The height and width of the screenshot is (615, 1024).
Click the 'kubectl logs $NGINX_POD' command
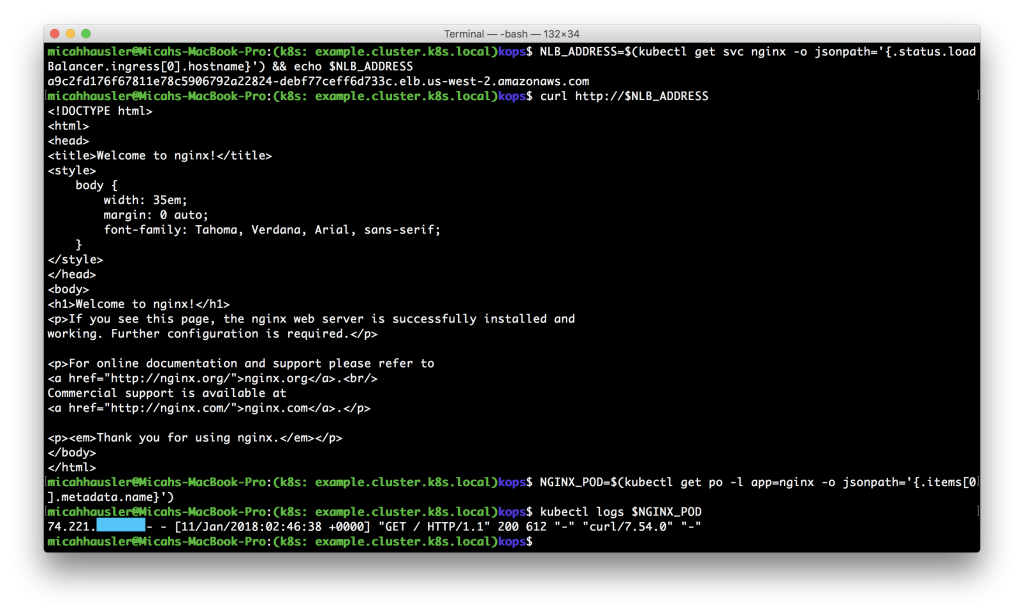point(620,512)
